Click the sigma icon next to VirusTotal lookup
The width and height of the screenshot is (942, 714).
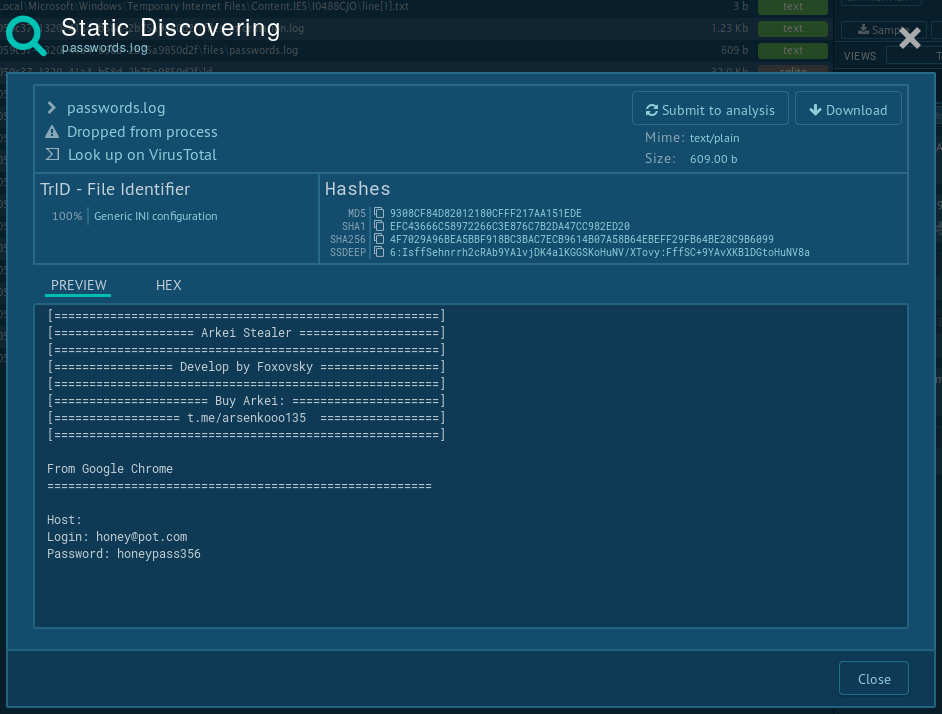(52, 155)
